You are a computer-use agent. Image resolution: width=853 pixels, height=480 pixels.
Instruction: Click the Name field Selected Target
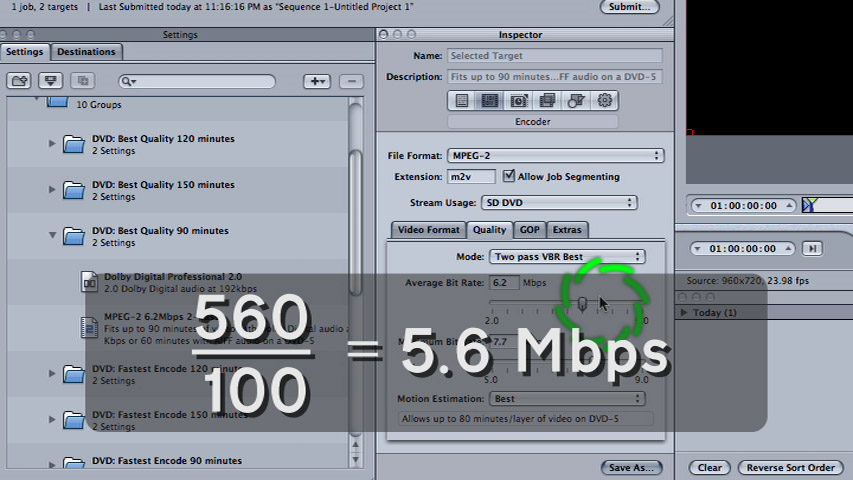coord(555,56)
